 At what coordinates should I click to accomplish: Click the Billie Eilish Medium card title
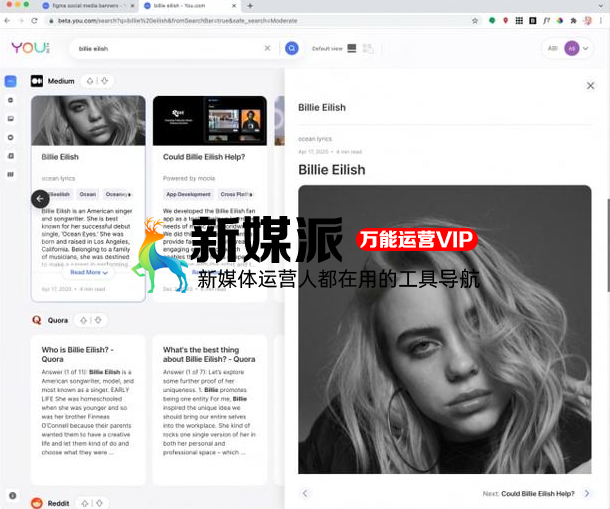tap(60, 157)
